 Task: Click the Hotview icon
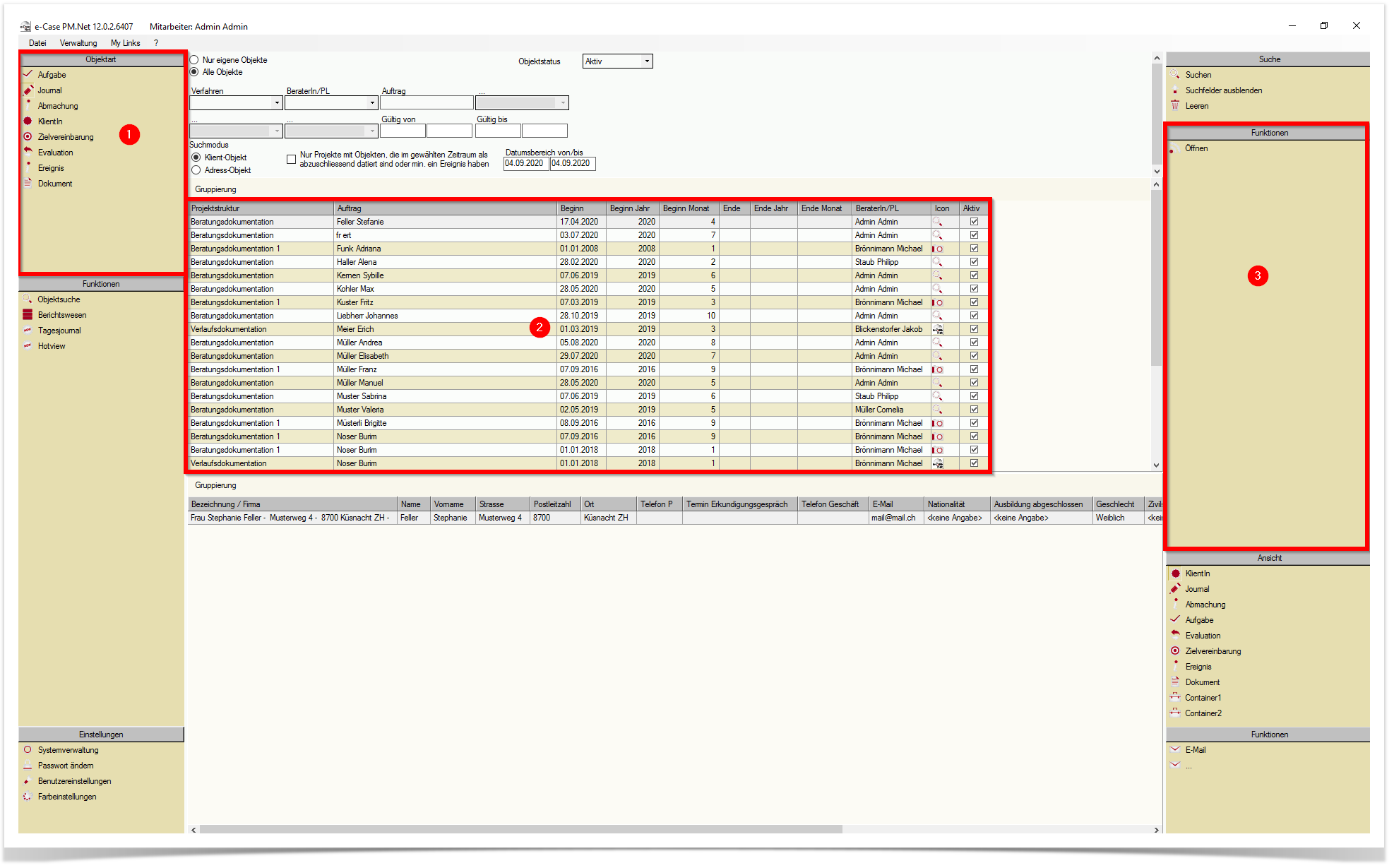(28, 345)
